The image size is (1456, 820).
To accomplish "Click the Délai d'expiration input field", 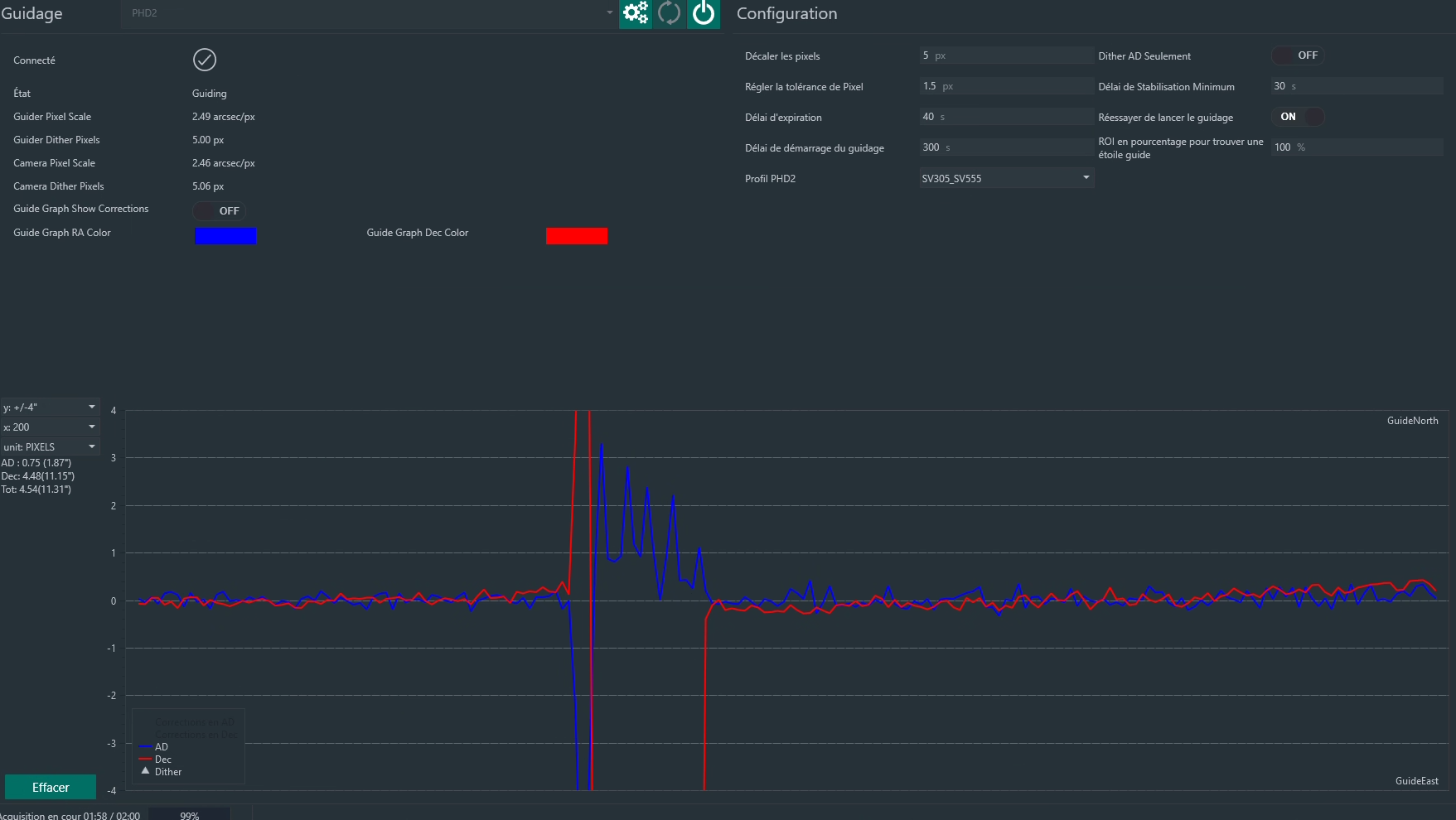I will tap(1007, 117).
